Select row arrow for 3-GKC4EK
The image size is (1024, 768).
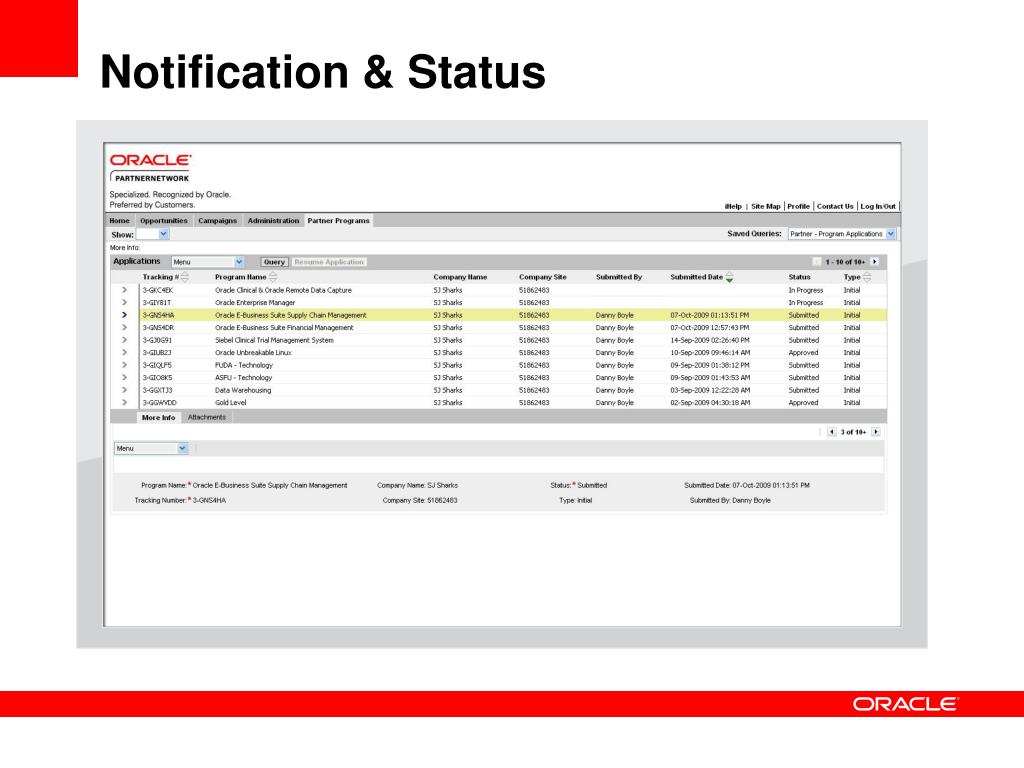124,290
